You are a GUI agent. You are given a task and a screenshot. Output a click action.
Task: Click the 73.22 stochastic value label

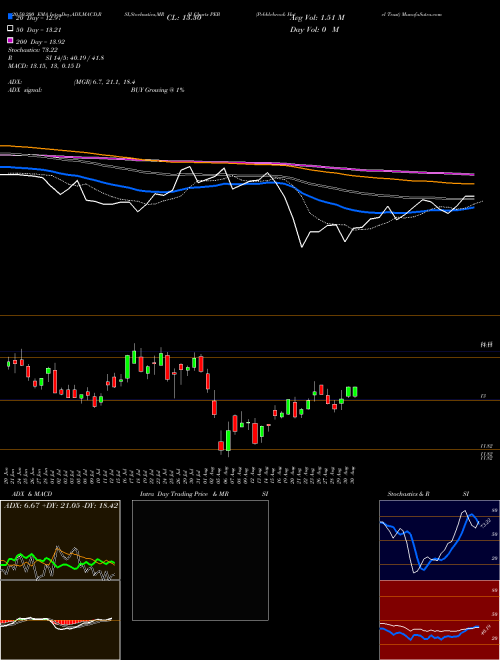pyautogui.click(x=485, y=523)
